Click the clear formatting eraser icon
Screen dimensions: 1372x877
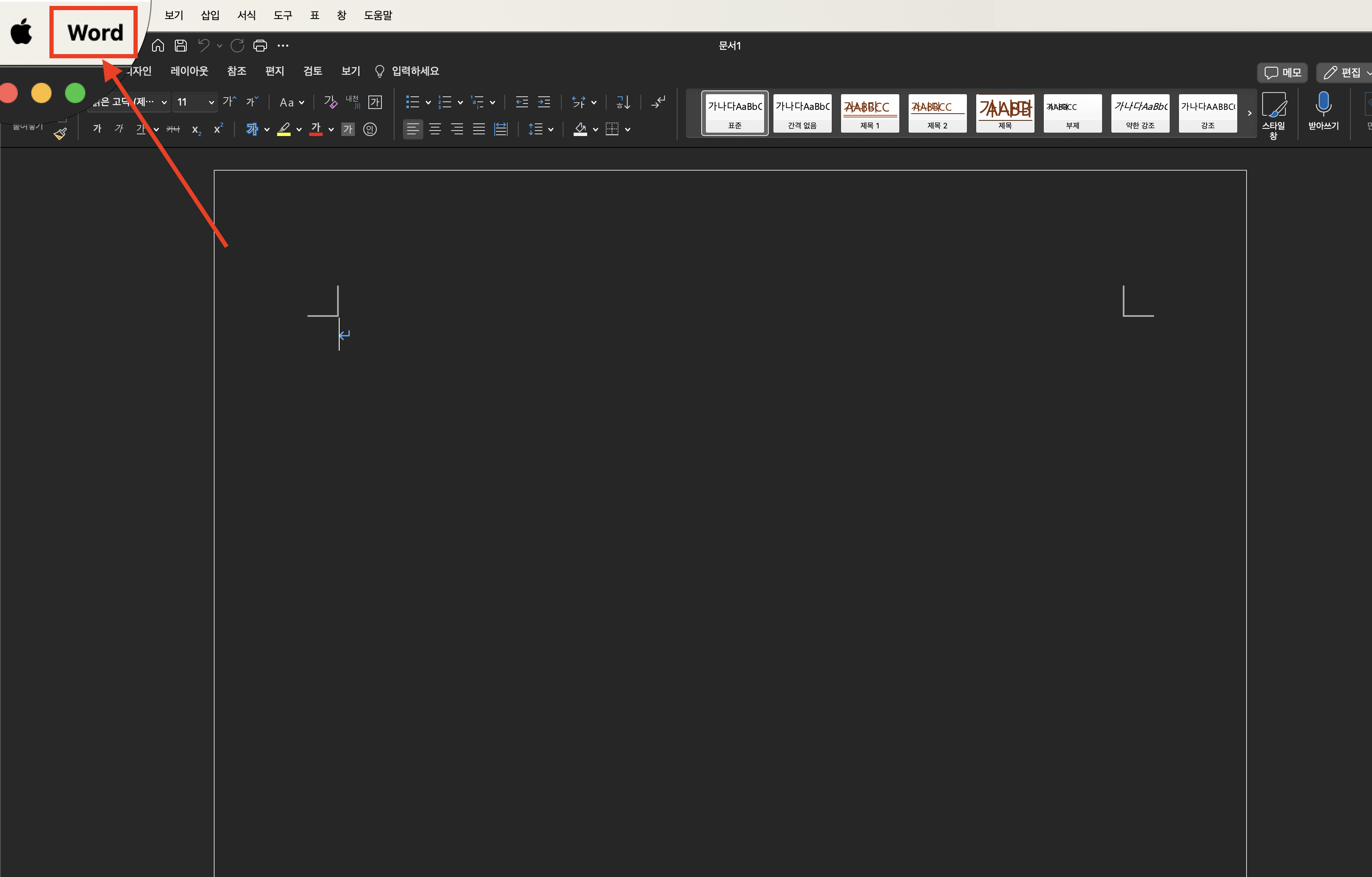(330, 102)
